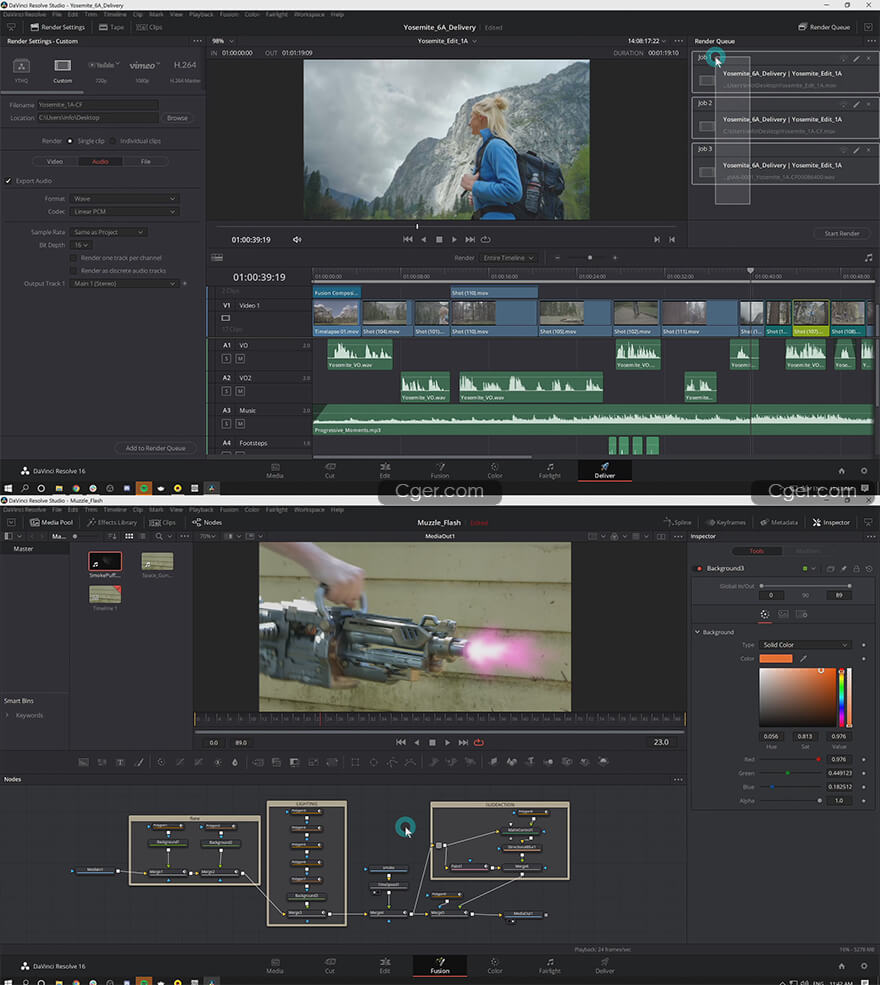
Task: Pick a color with the Inspector eyedropper
Action: 803,658
